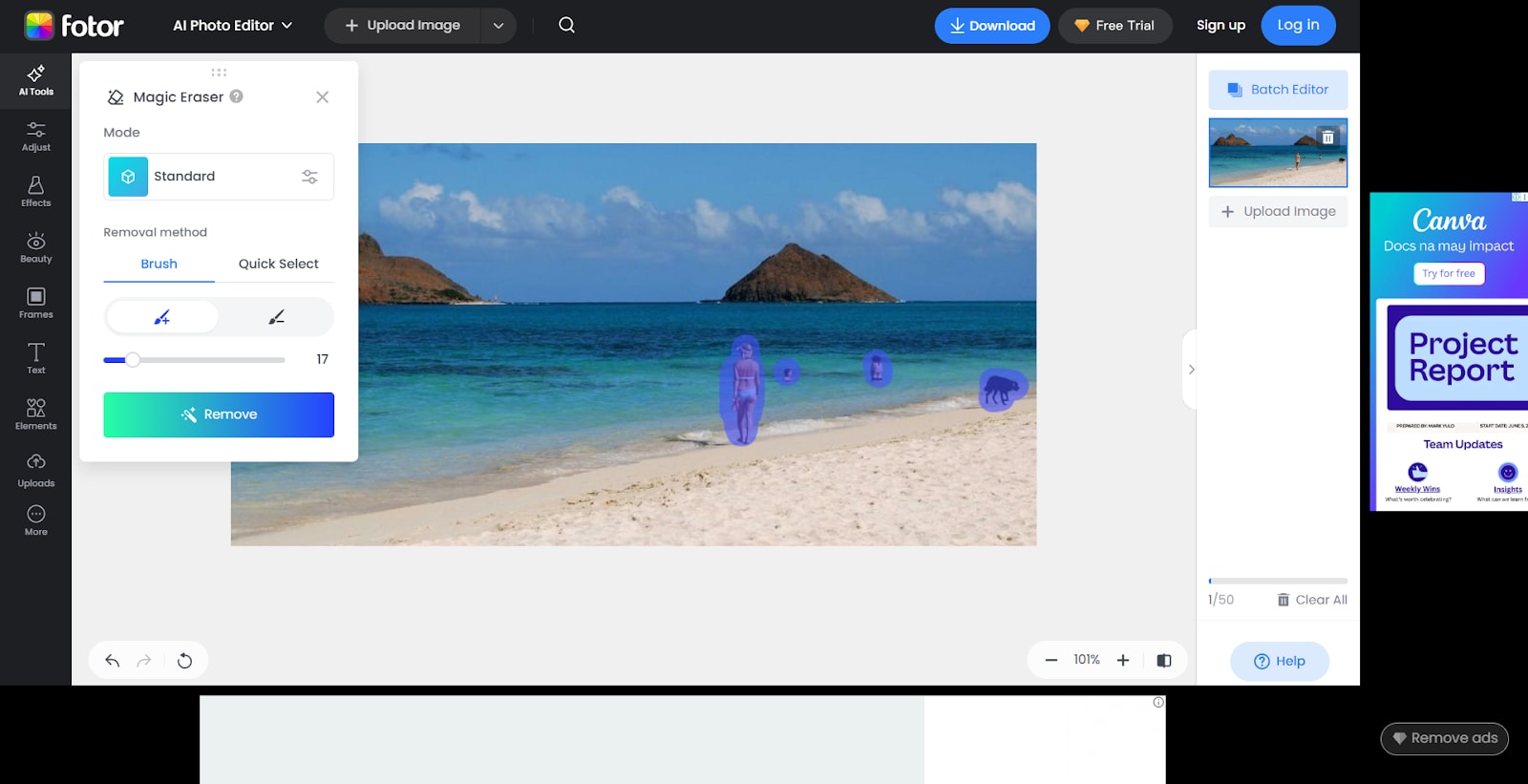Reset image with the restore icon

click(x=184, y=660)
